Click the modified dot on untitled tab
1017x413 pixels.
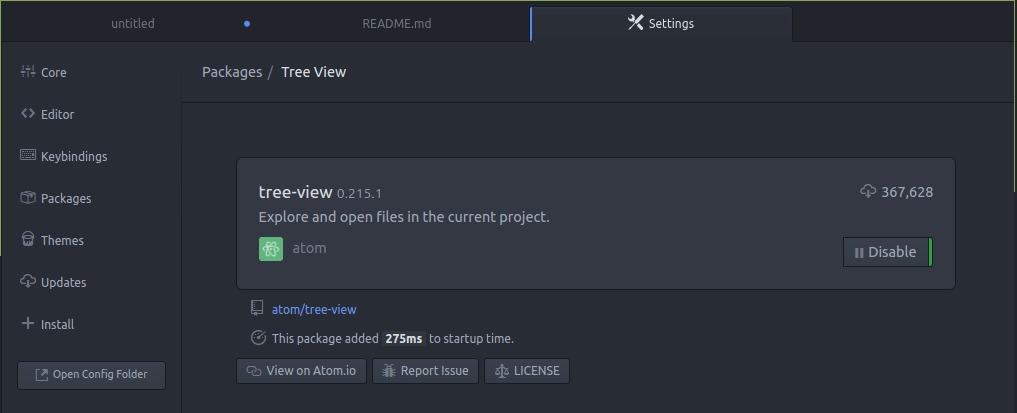pyautogui.click(x=247, y=24)
